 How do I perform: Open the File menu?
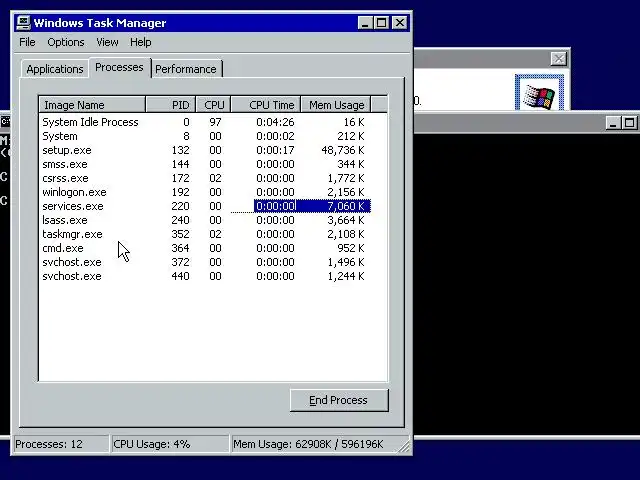[27, 42]
